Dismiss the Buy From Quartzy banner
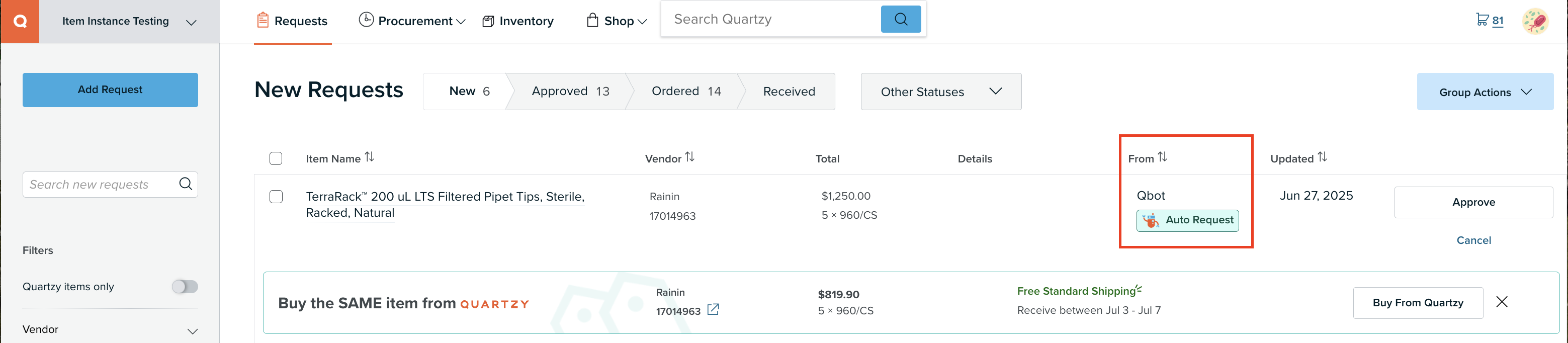The height and width of the screenshot is (343, 1568). pyautogui.click(x=1502, y=302)
